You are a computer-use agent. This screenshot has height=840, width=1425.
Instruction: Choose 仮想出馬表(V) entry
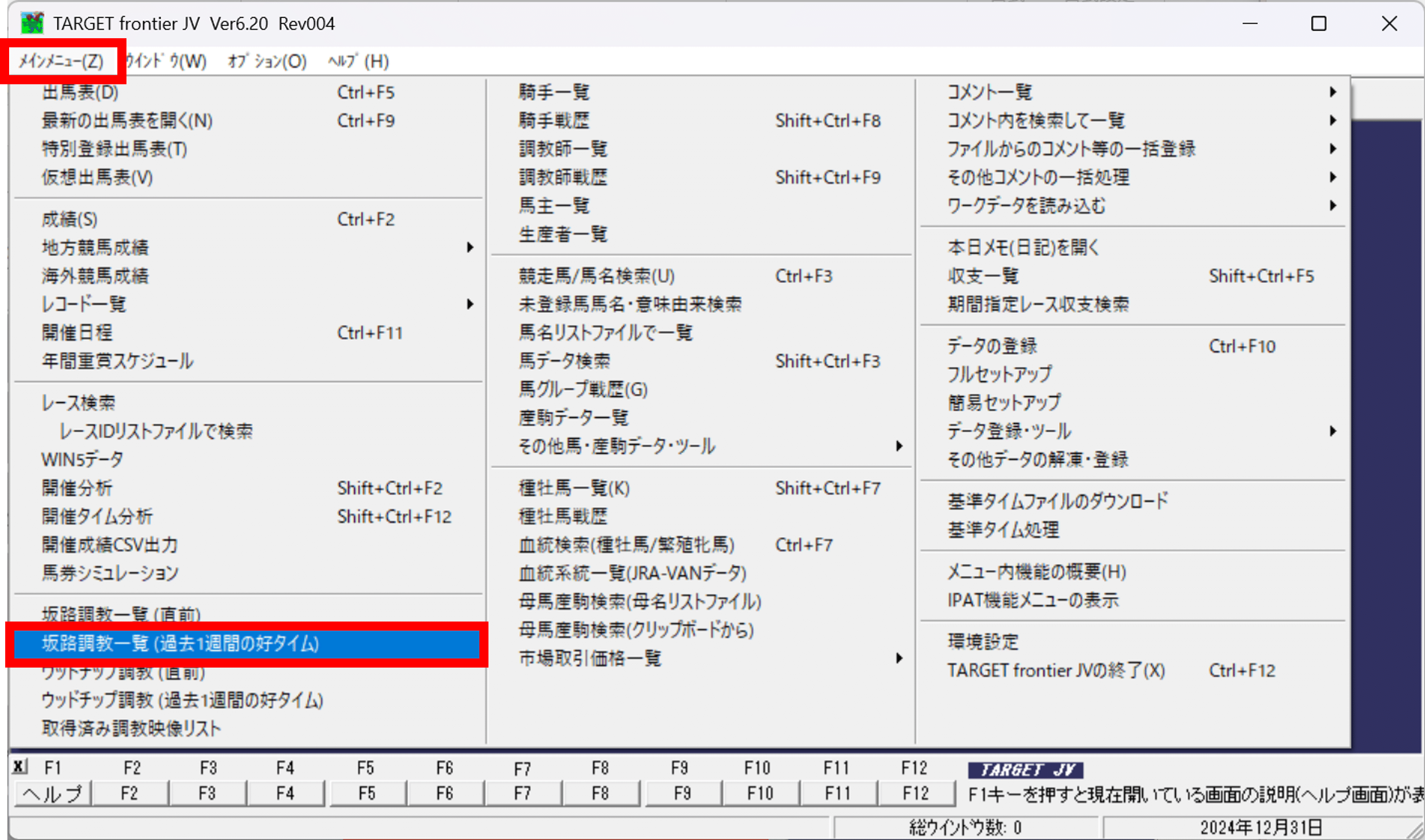(248, 177)
